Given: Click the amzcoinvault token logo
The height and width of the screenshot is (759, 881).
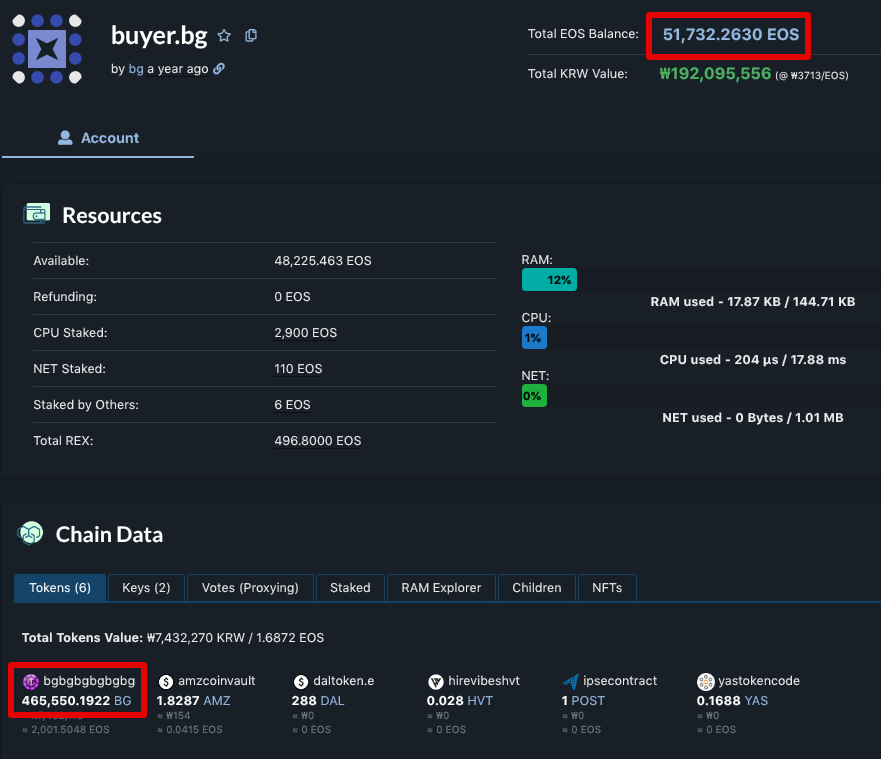Looking at the screenshot, I should click(166, 681).
